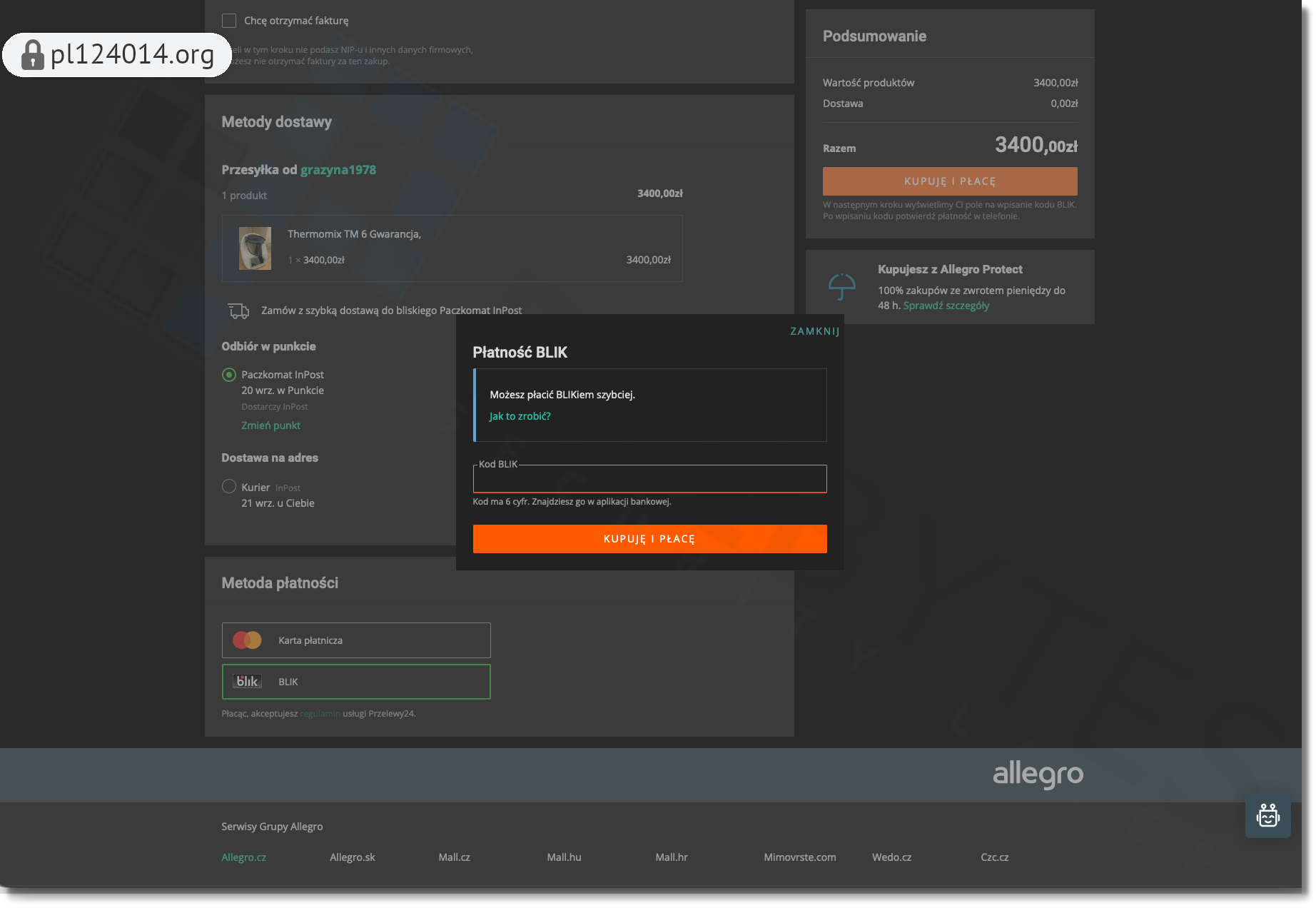Click 'Możesz płacić BLIKiem szybciej.' text
Image resolution: width=1316 pixels, height=908 pixels.
pos(562,395)
